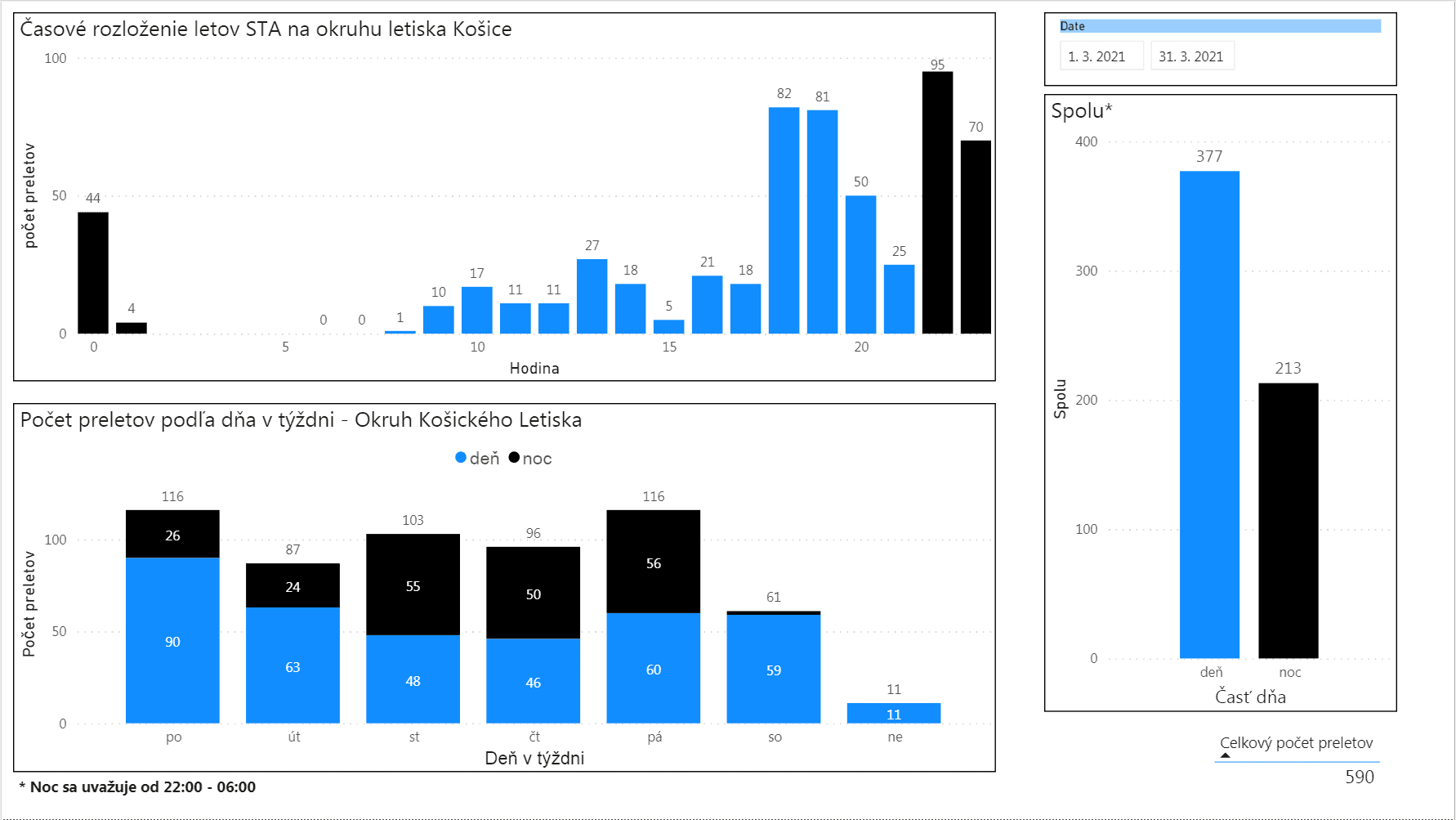Click the blue hourly bar labeled 82

click(784, 220)
